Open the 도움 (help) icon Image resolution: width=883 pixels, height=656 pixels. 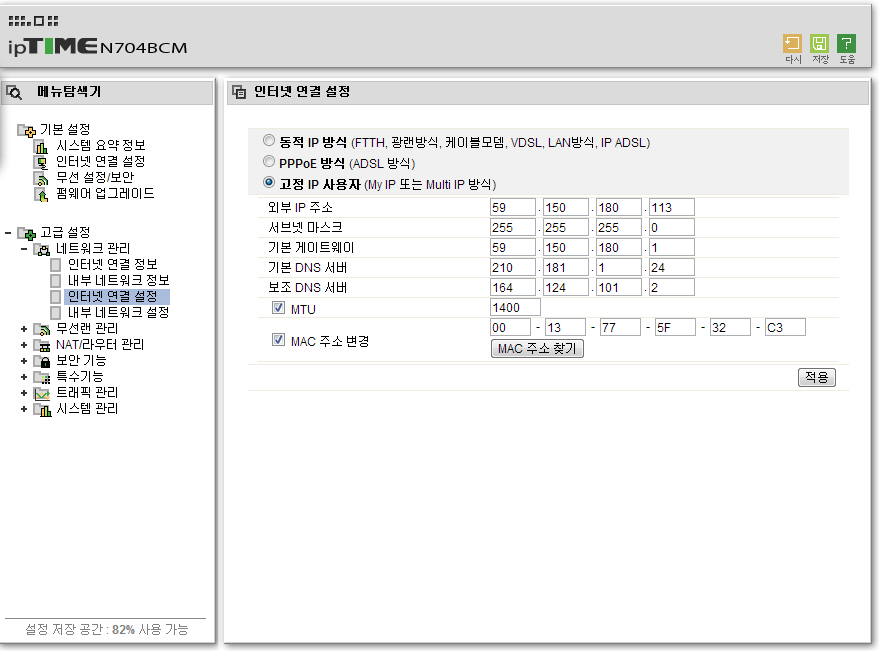[846, 44]
